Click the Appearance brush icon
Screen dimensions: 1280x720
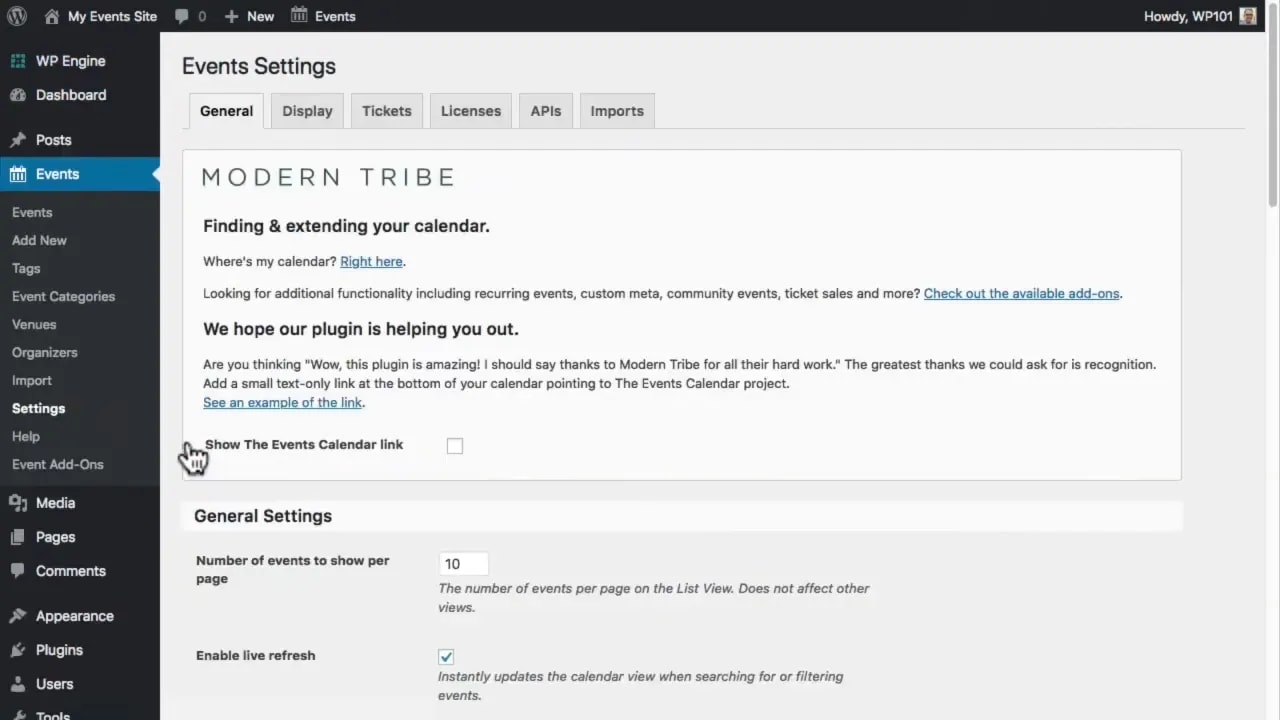click(x=18, y=616)
